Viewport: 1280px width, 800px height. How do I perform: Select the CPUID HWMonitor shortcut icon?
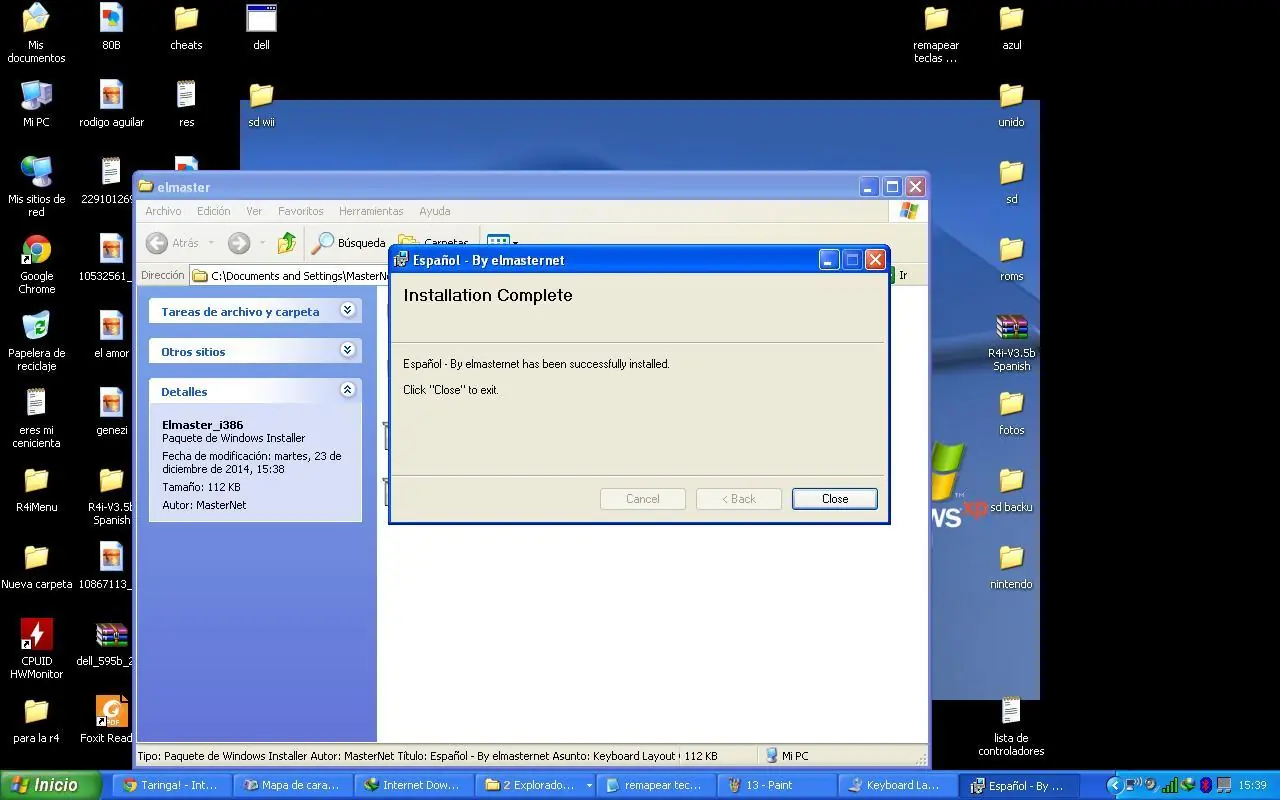[36, 649]
